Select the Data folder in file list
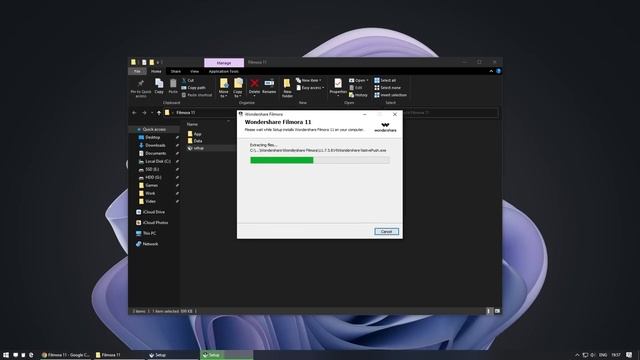640x360 pixels. 198,141
